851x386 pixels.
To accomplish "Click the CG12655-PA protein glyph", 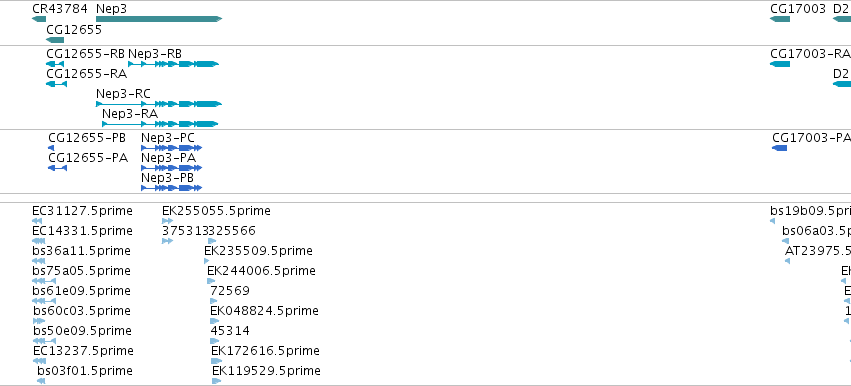I will click(x=58, y=168).
